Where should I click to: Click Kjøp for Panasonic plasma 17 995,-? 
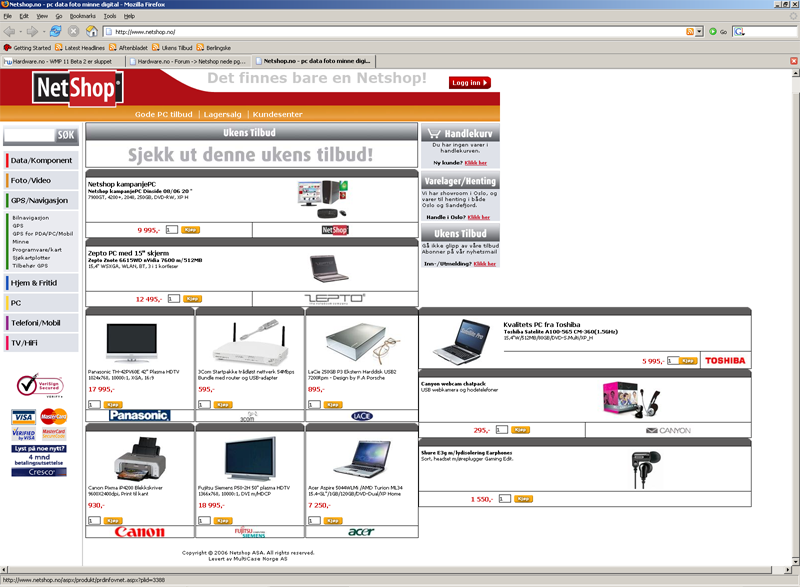[x=113, y=404]
